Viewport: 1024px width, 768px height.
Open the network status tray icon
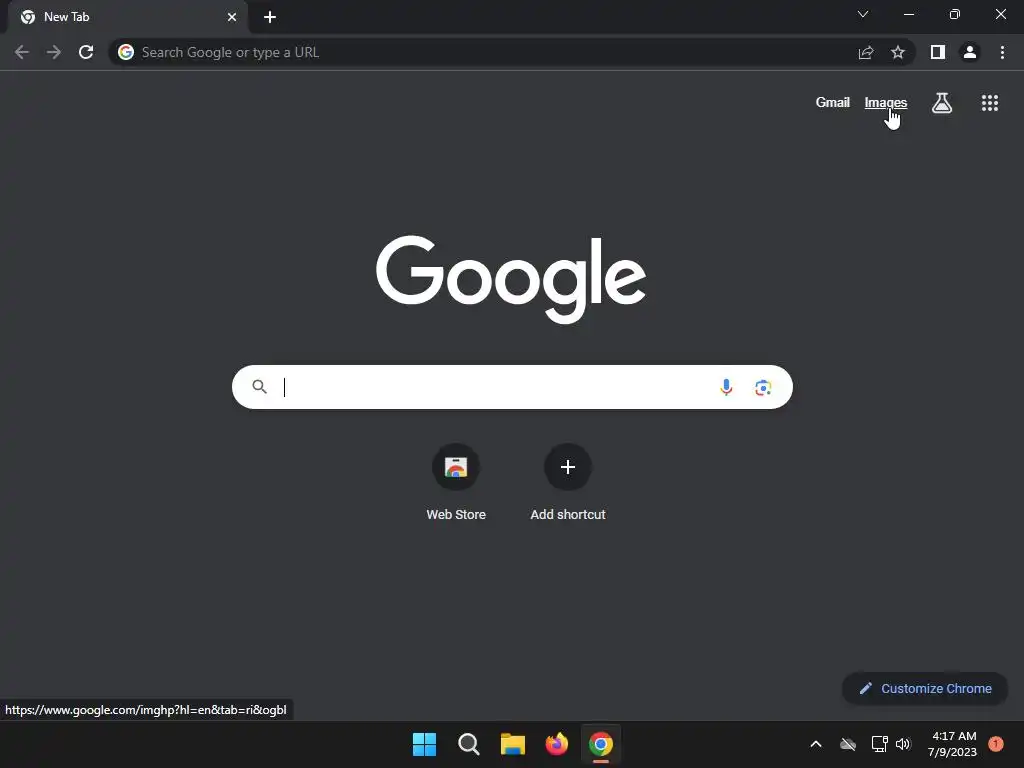[x=879, y=744]
